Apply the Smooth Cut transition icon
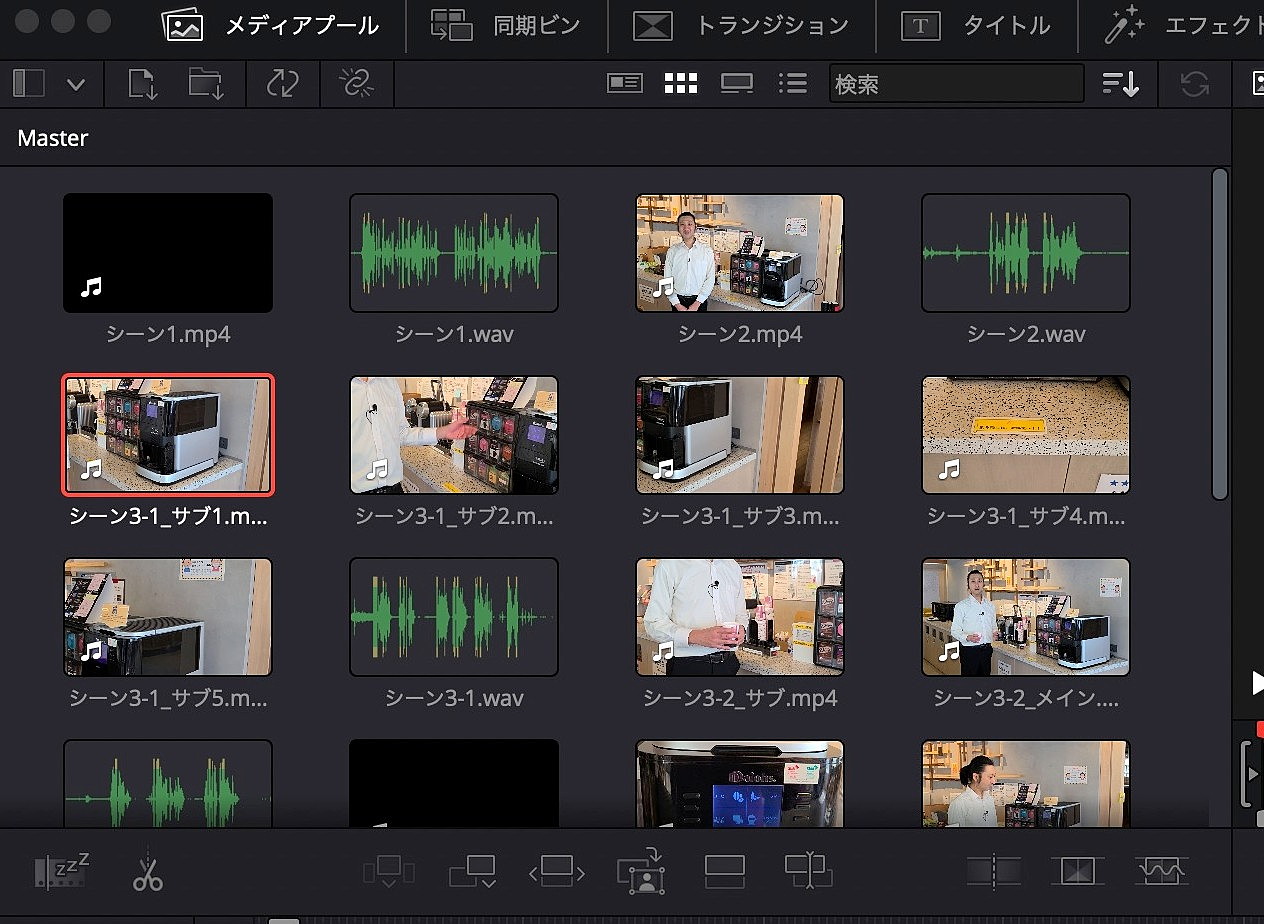This screenshot has height=924, width=1264. click(1161, 871)
